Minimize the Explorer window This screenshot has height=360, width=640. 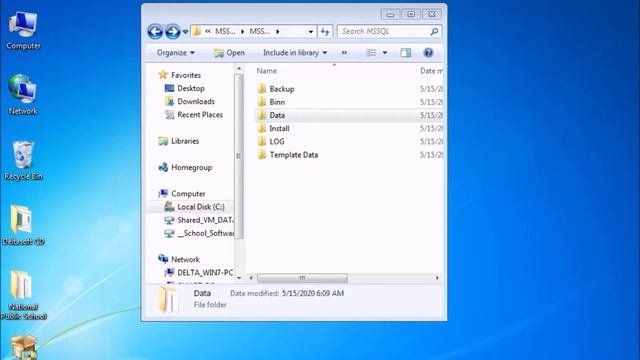tap(390, 14)
